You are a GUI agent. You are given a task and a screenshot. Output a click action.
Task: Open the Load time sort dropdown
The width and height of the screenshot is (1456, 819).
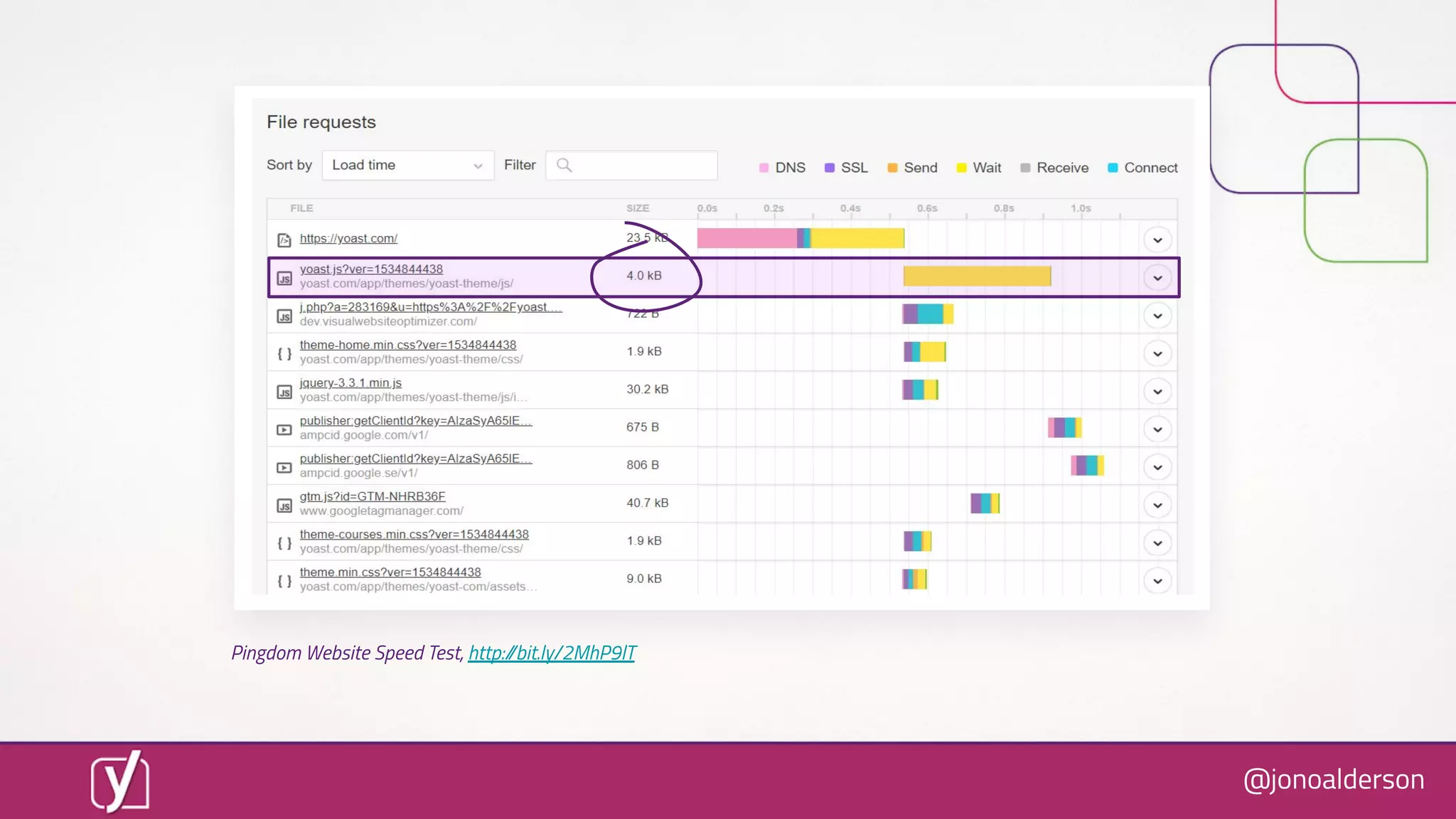coord(407,166)
